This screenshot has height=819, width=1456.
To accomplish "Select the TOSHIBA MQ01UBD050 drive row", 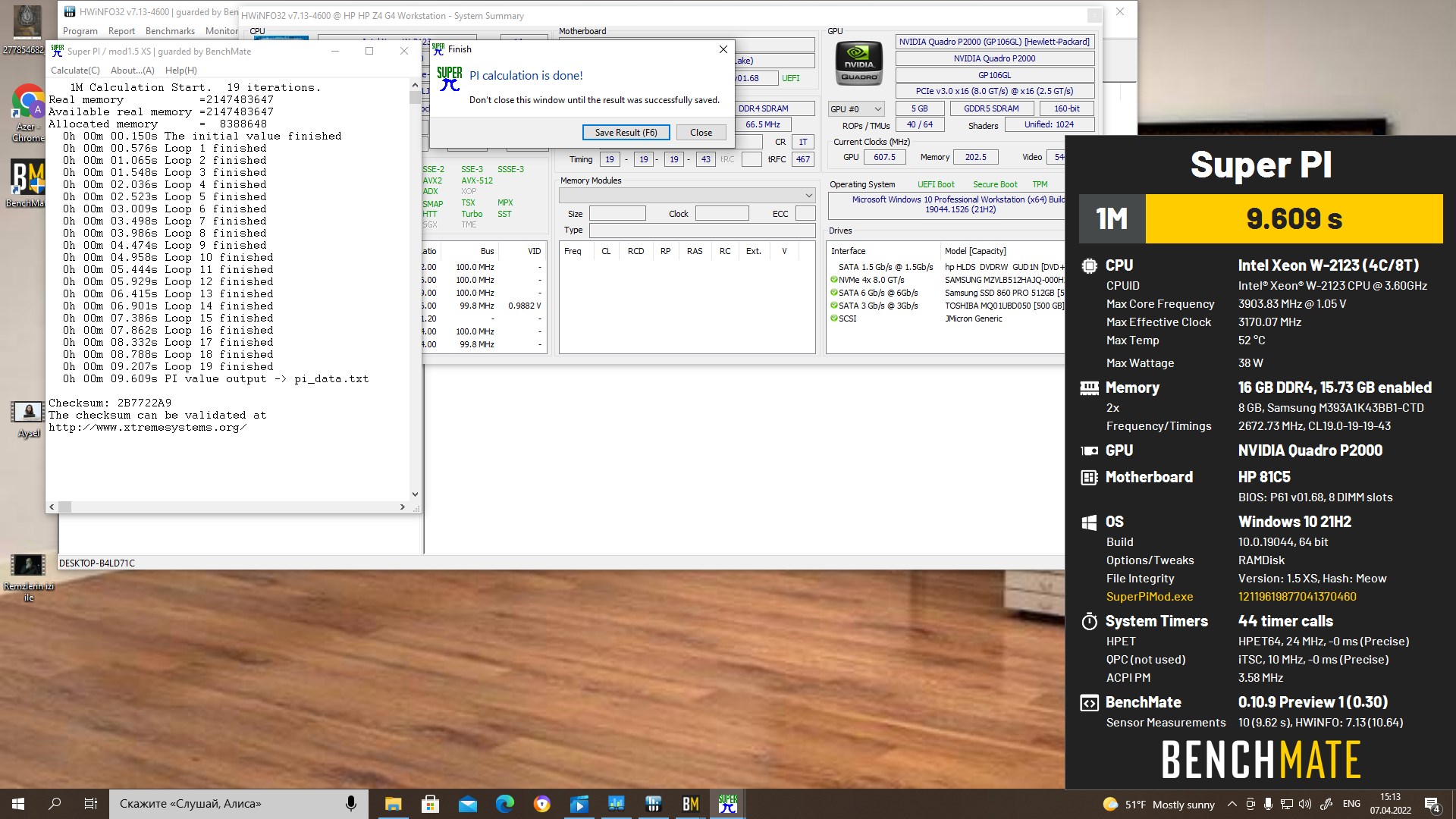I will (947, 306).
